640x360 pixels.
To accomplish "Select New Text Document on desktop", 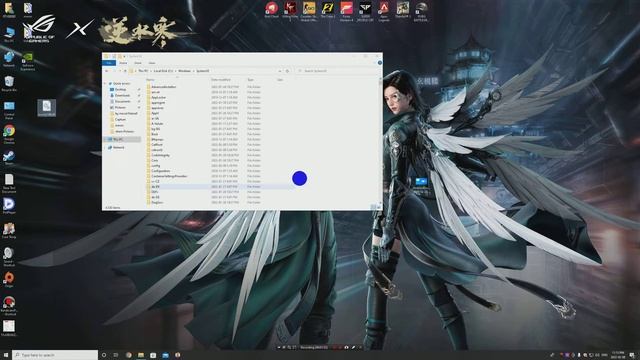I will (x=9, y=183).
